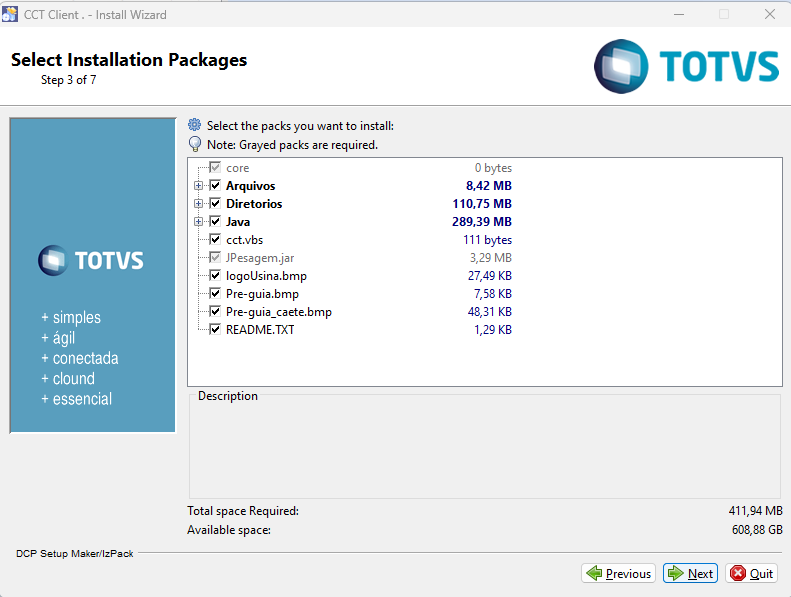The width and height of the screenshot is (791, 597).
Task: Click the 'DCP Setup Maker/IzPack' label
Action: pyautogui.click(x=75, y=554)
